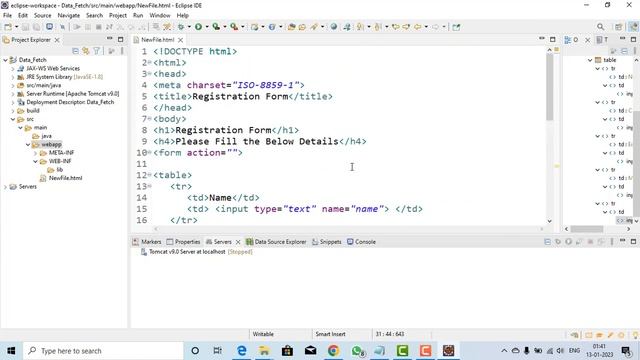The image size is (640, 360).
Task: Expand JAX-WS Web Services node
Action: (13, 69)
